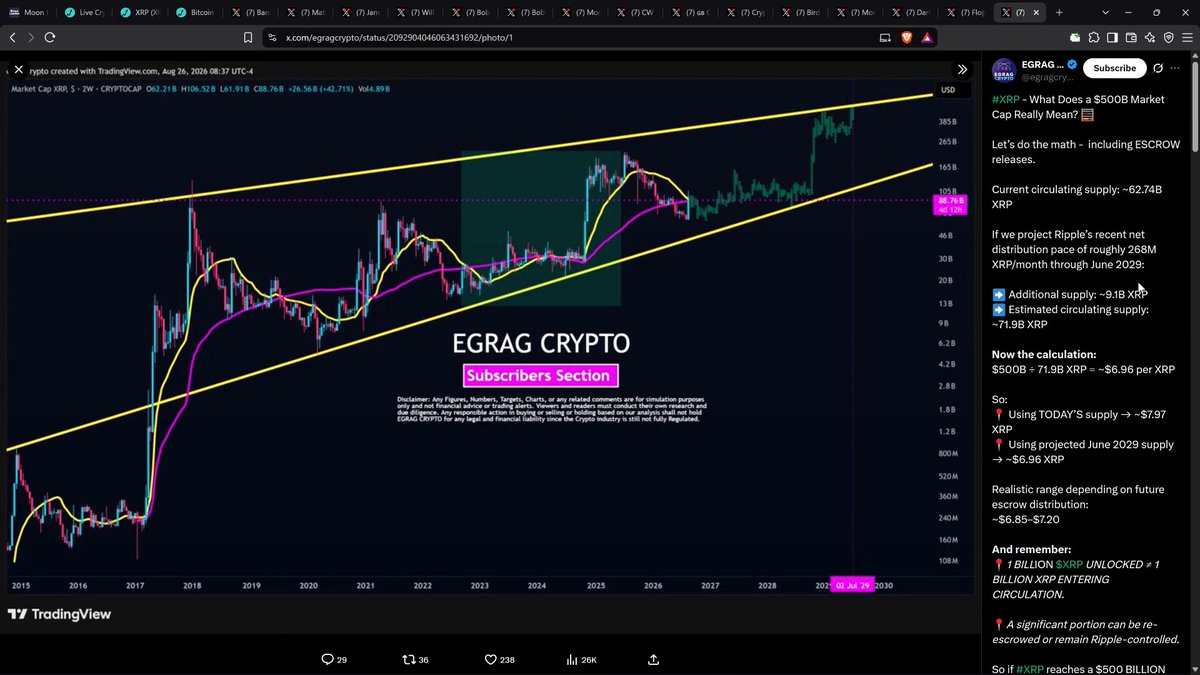The image size is (1200, 675).
Task: Subscribe to EGRAG CRYPTO
Action: pos(1114,68)
